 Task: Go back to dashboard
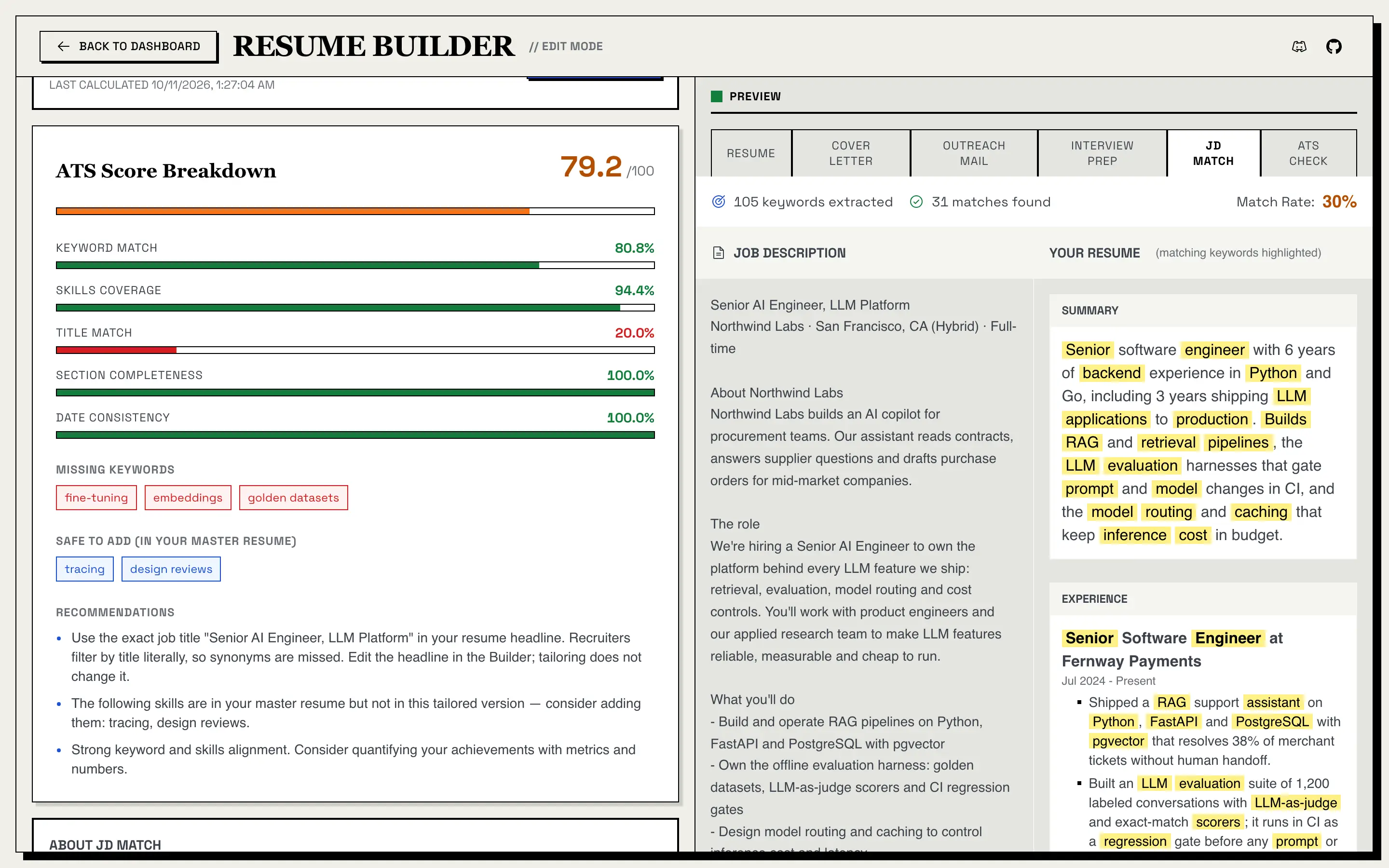(x=129, y=46)
